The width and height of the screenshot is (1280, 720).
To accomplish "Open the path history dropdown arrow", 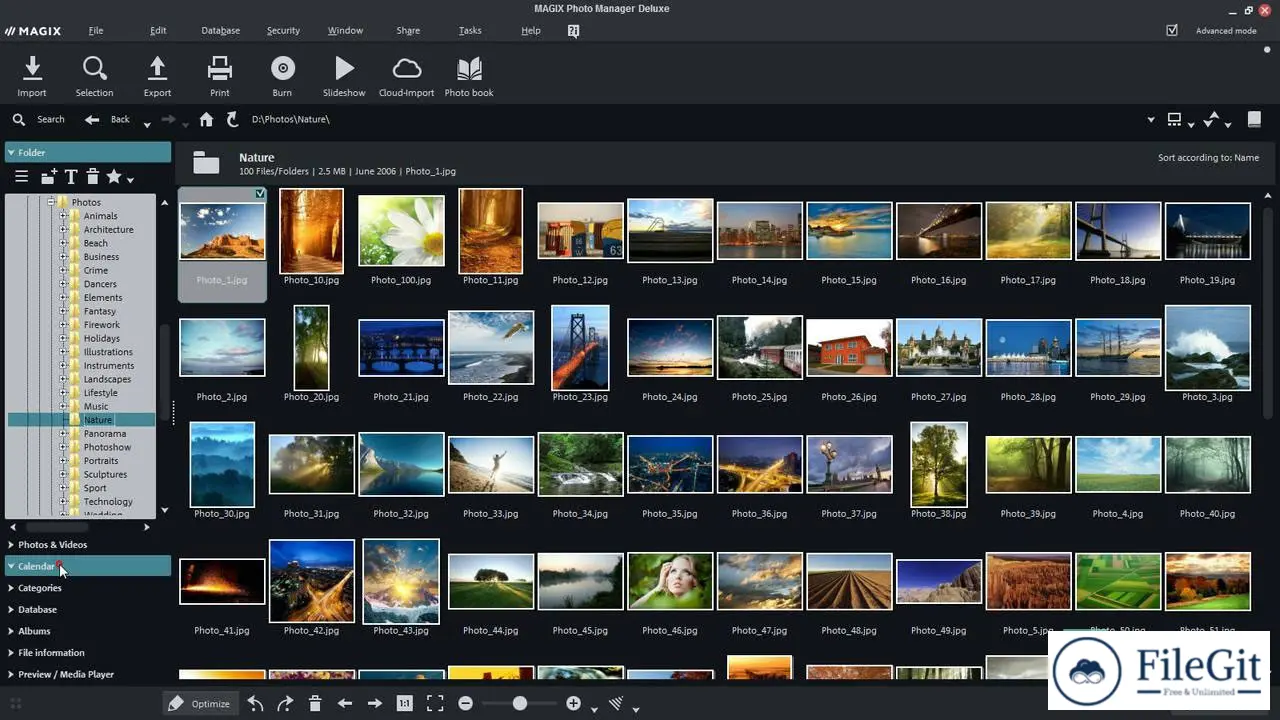I will (1151, 120).
